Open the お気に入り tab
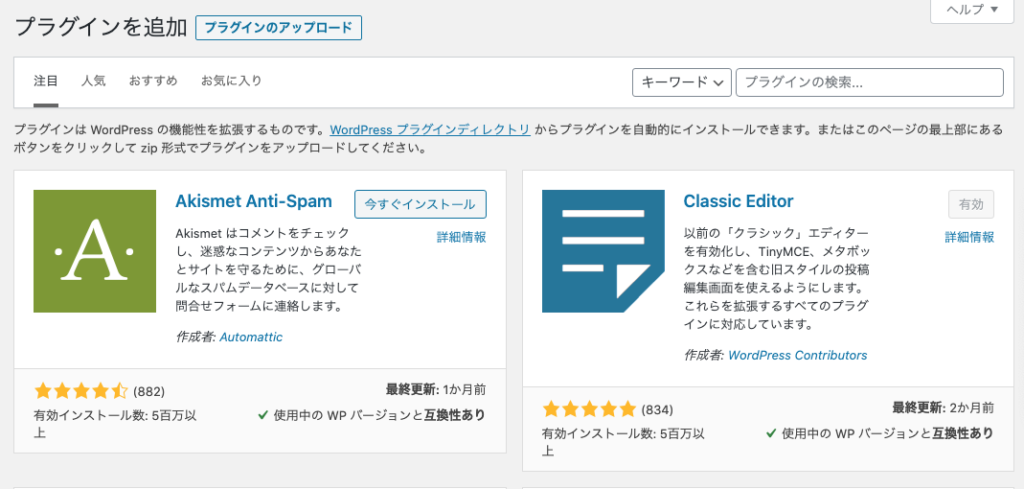The width and height of the screenshot is (1024, 489). pos(231,81)
